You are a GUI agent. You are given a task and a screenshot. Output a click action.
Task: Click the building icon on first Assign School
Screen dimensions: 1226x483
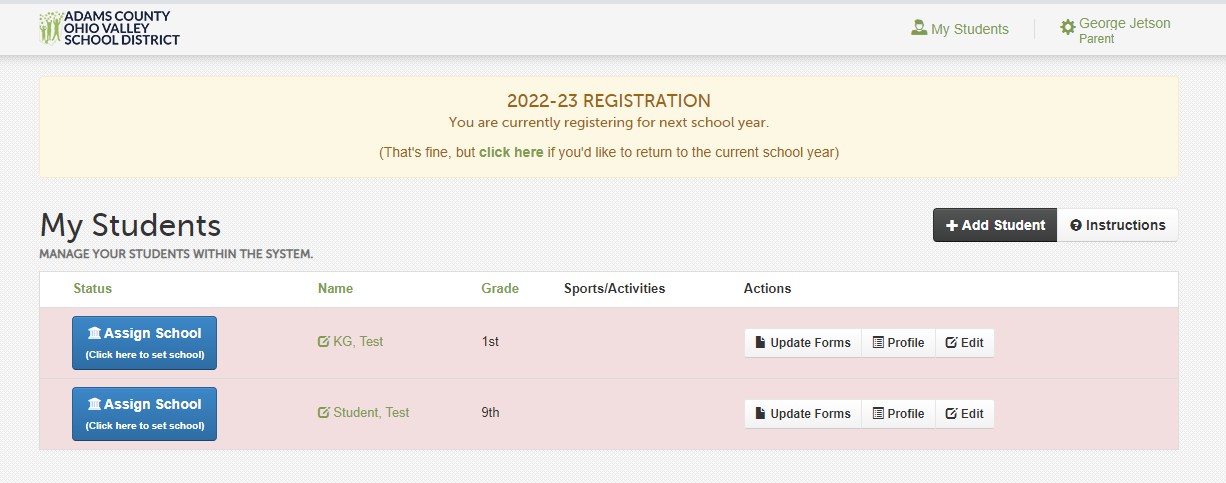pyautogui.click(x=94, y=333)
